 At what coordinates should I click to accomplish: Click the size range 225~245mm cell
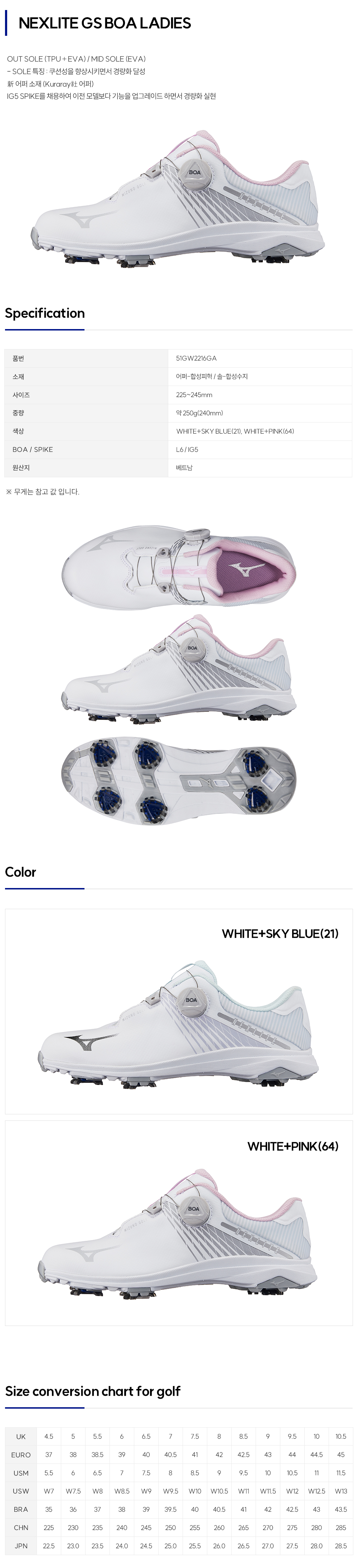coord(194,395)
